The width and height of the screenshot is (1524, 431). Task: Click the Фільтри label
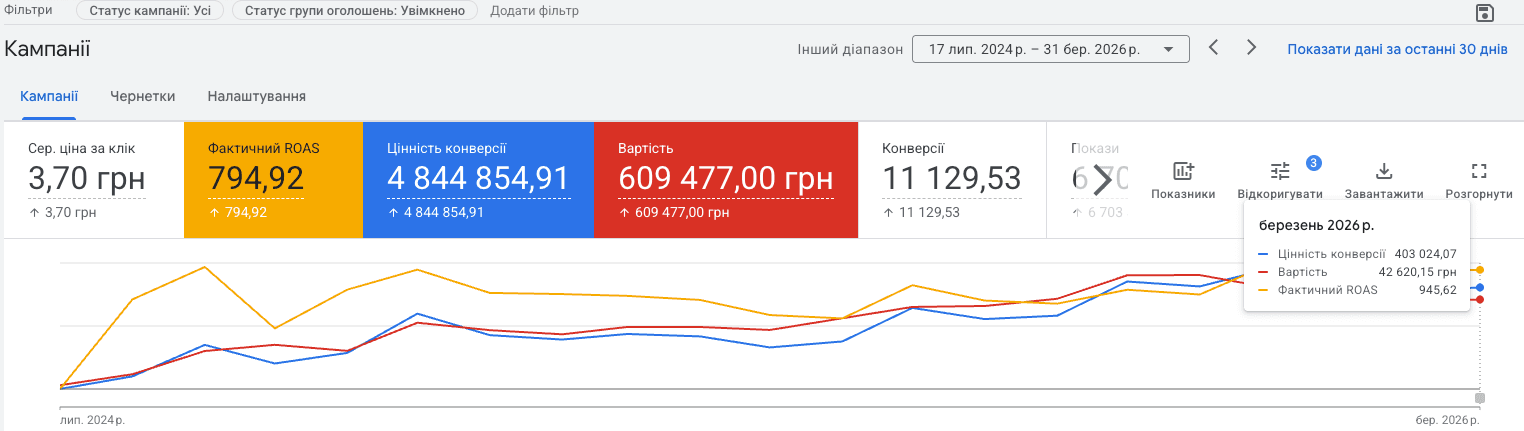point(29,10)
